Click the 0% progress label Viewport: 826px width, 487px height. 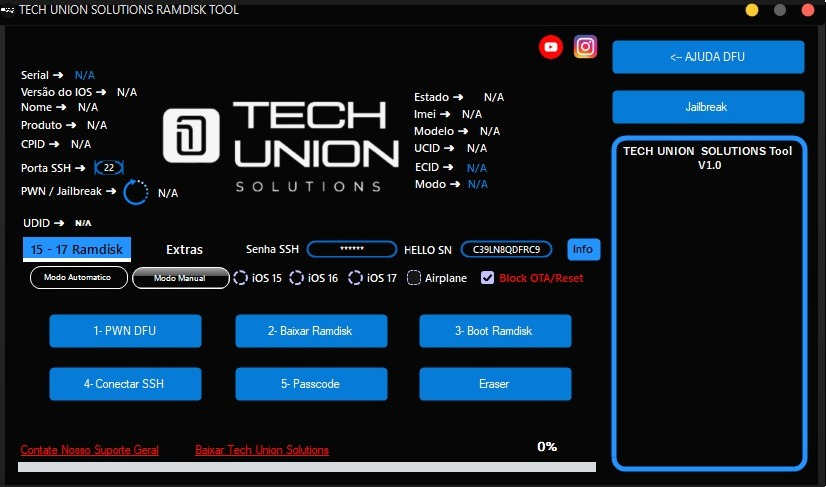(547, 447)
